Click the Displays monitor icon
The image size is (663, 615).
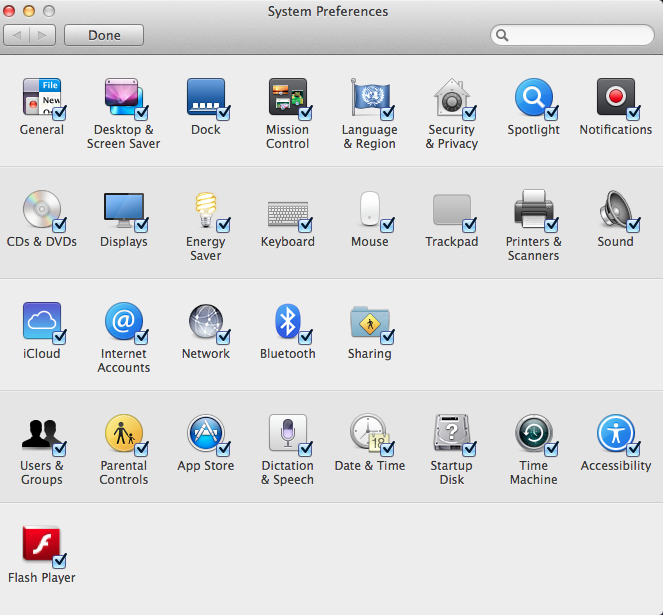pyautogui.click(x=123, y=210)
